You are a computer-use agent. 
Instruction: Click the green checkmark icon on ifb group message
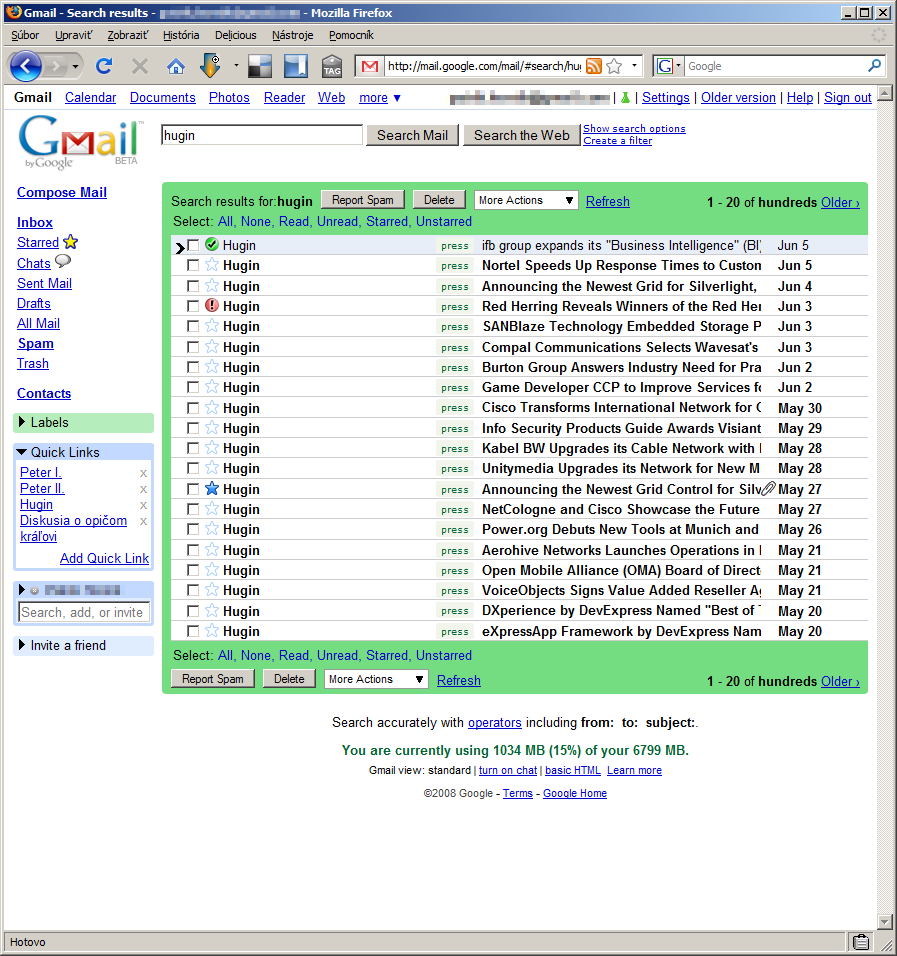coord(212,245)
